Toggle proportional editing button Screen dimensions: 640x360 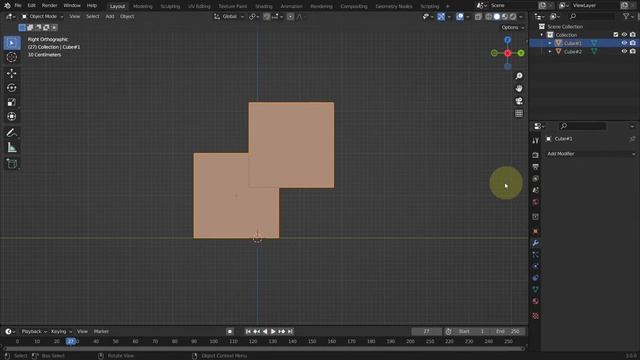290,17
